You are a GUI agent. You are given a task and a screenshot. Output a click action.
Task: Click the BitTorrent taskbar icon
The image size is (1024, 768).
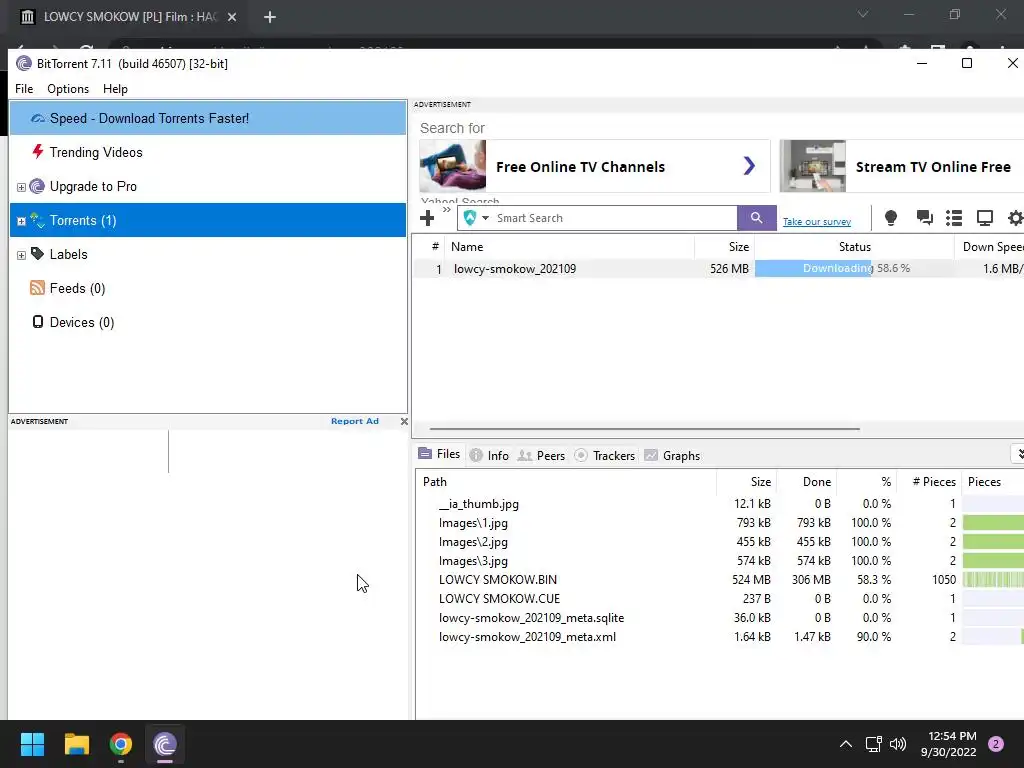click(x=165, y=744)
